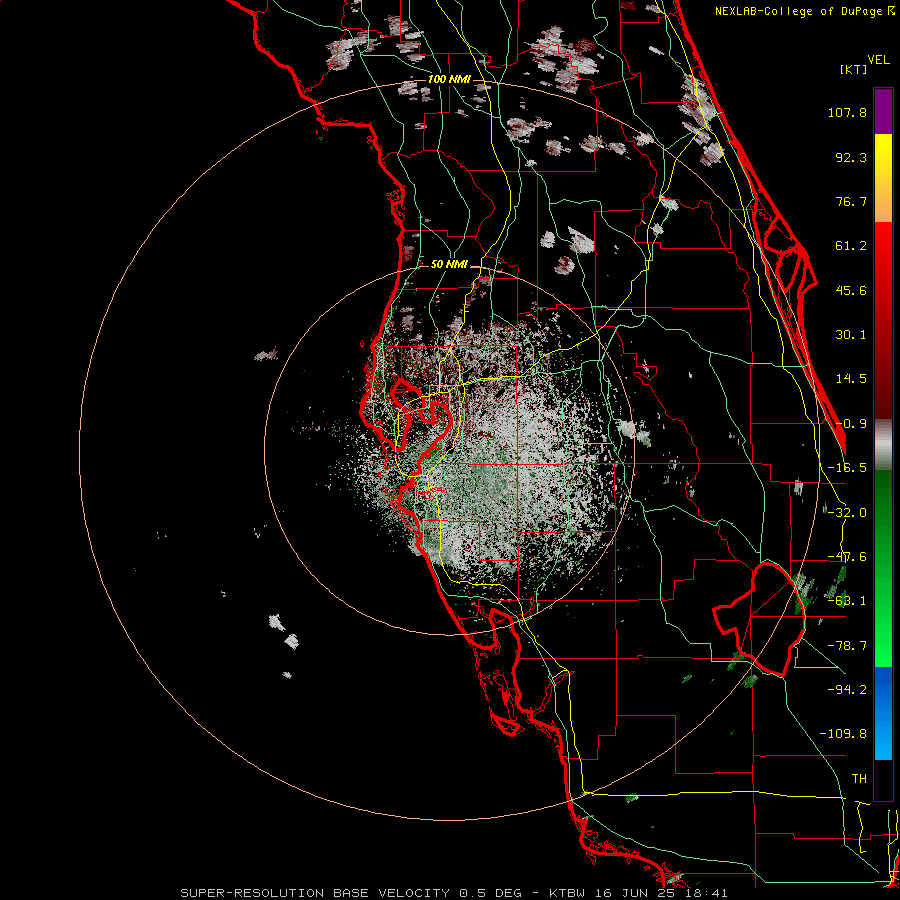Click the NEXLAB-College of DuPage credit text

tap(804, 11)
